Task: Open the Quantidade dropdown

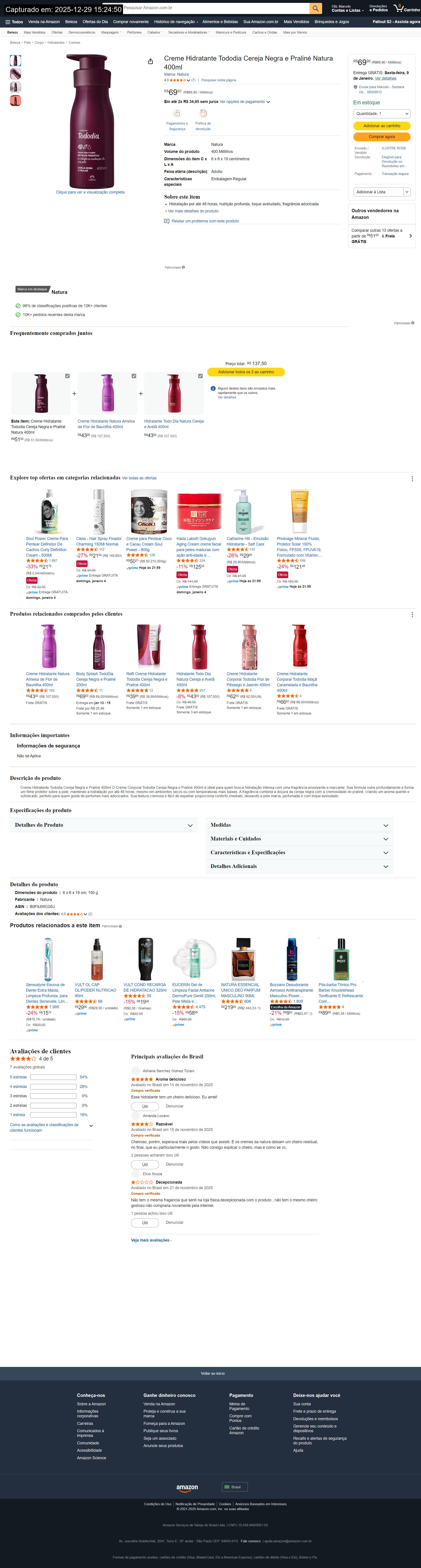Action: pyautogui.click(x=382, y=114)
